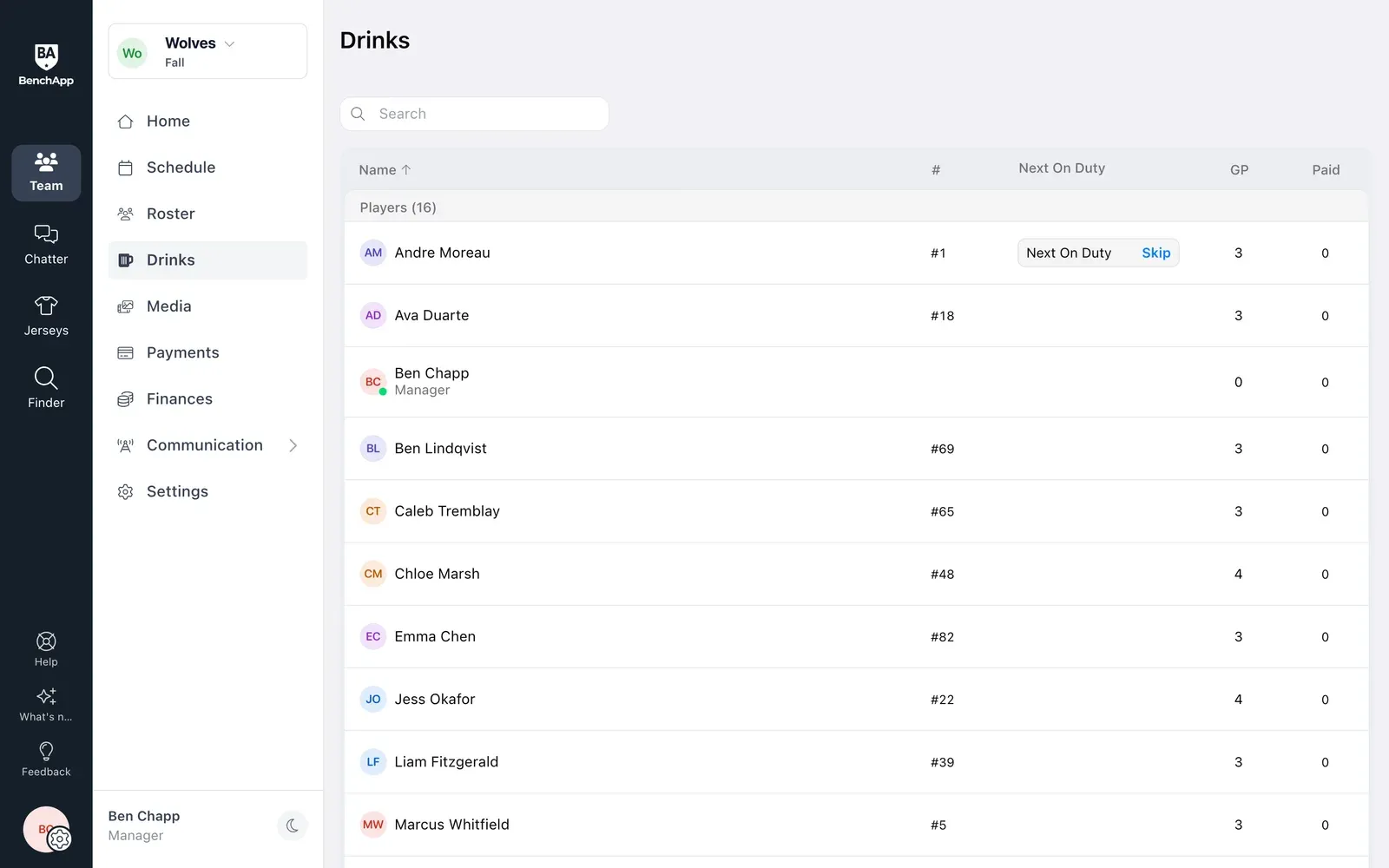Open Chatter in the left rail
The height and width of the screenshot is (868, 1389).
(x=46, y=245)
